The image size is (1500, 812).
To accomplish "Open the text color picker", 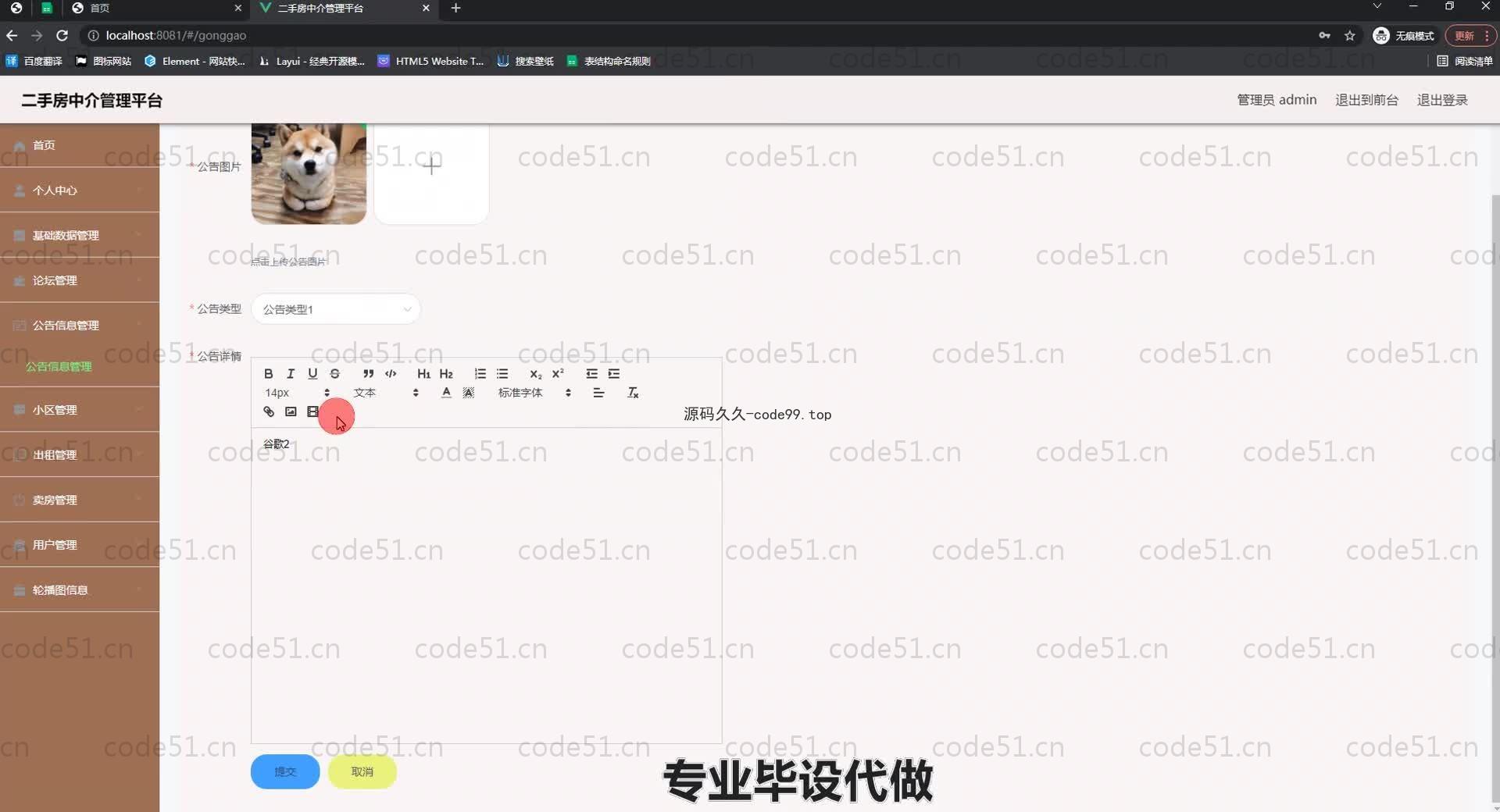I will pyautogui.click(x=446, y=393).
